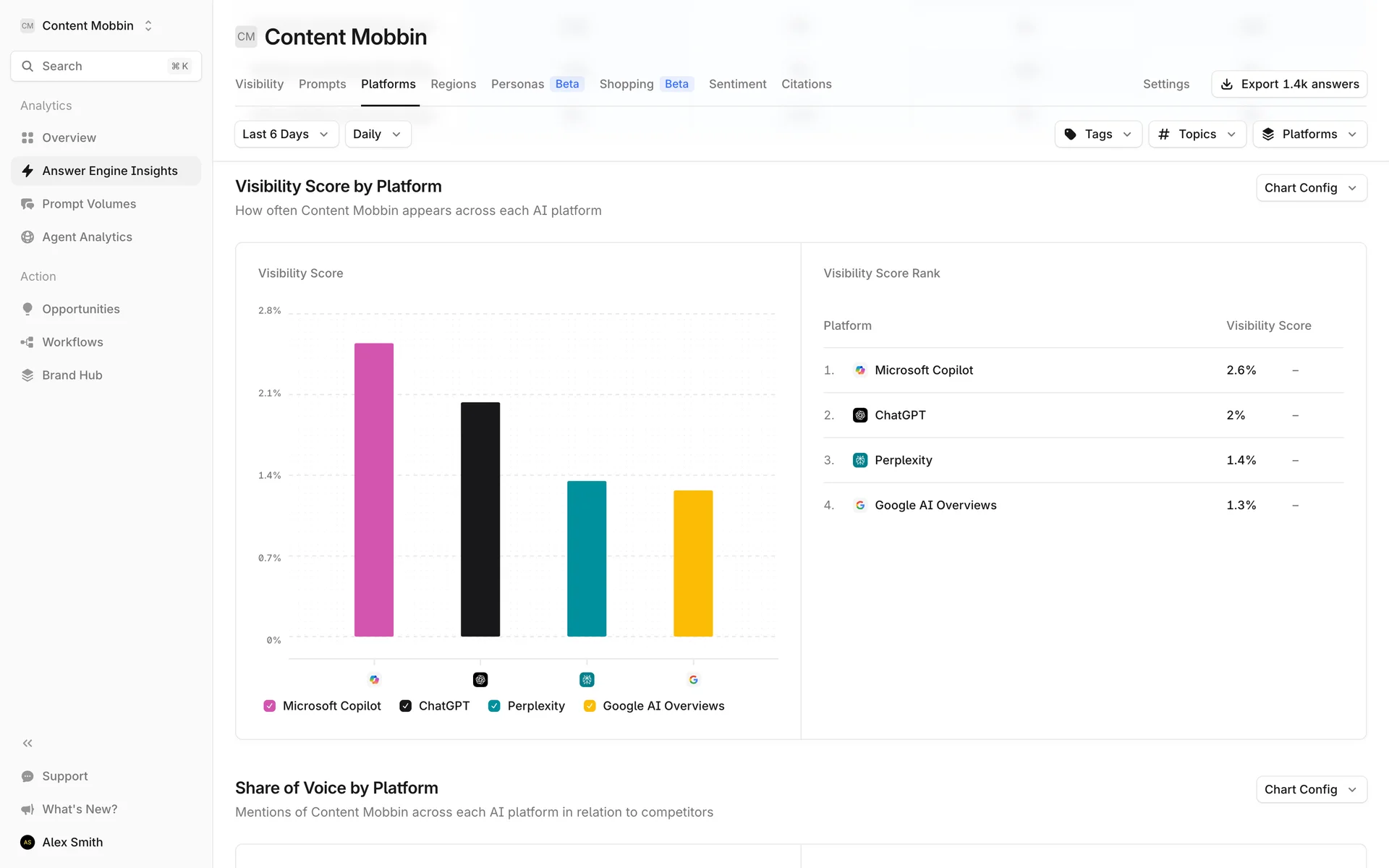
Task: Click the Opportunities lightbulb icon
Action: (x=27, y=309)
